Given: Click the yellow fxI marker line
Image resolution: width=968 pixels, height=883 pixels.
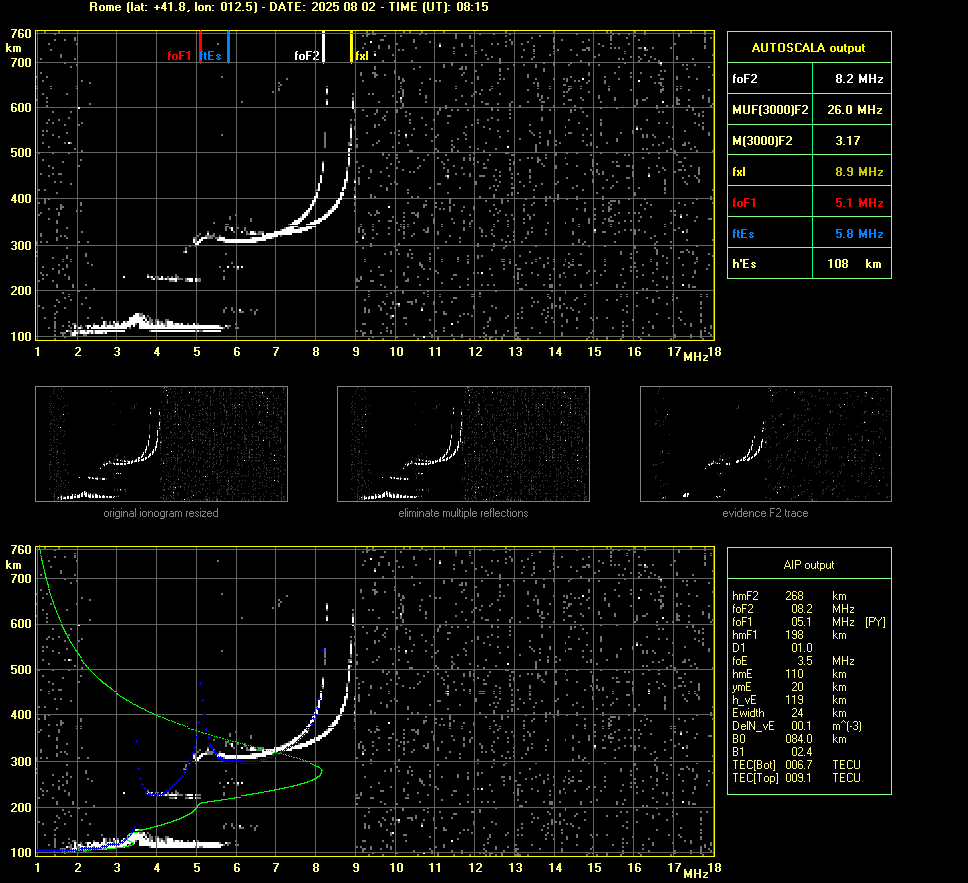Looking at the screenshot, I should 352,46.
